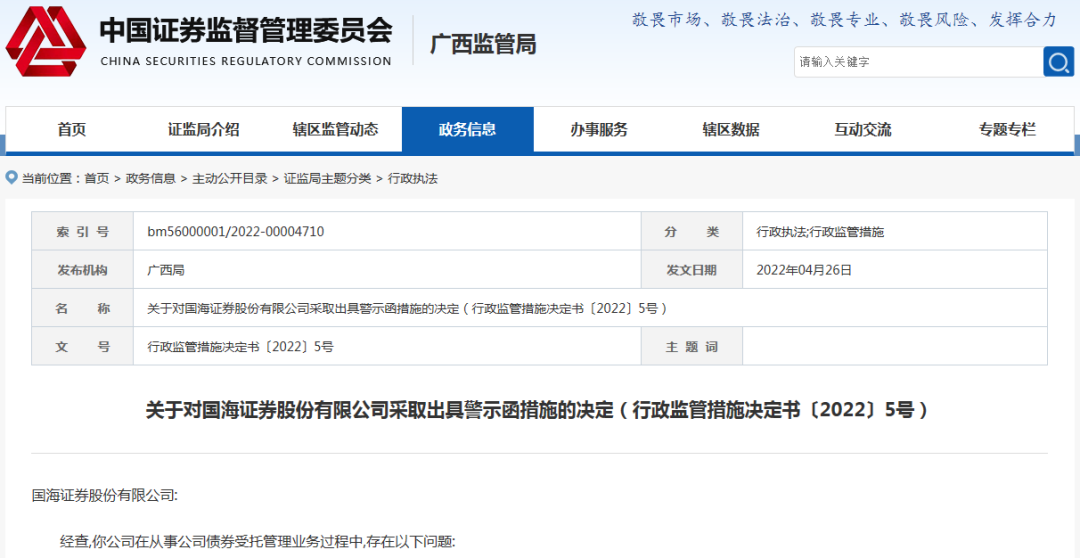Click the 广西局 issuing agency value
The width and height of the screenshot is (1080, 558).
tap(166, 271)
